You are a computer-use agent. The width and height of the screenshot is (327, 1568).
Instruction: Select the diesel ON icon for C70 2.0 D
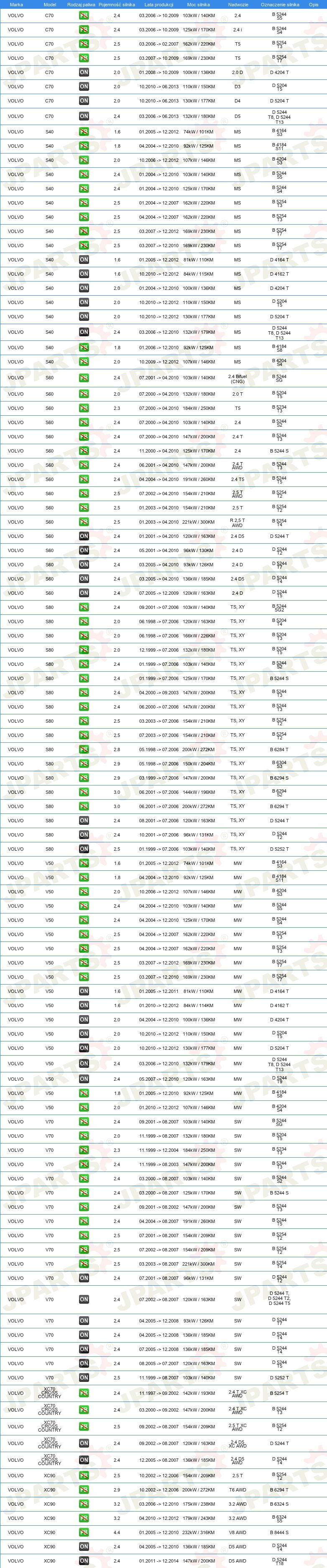click(84, 72)
